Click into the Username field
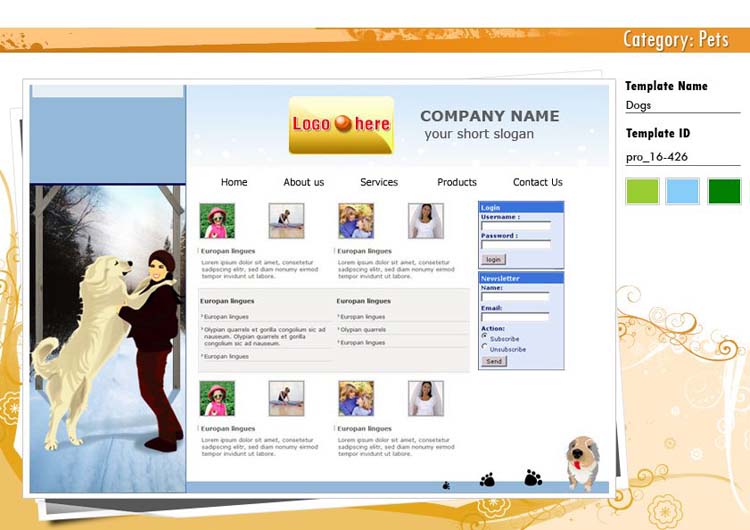This screenshot has width=750, height=530. (515, 226)
